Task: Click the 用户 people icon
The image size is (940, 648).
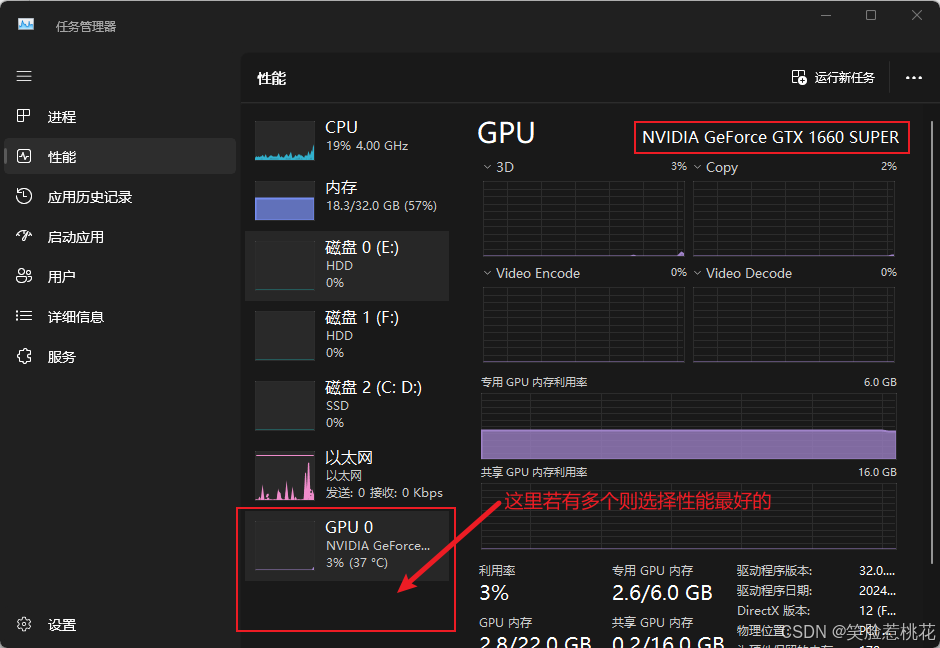Action: (x=23, y=276)
